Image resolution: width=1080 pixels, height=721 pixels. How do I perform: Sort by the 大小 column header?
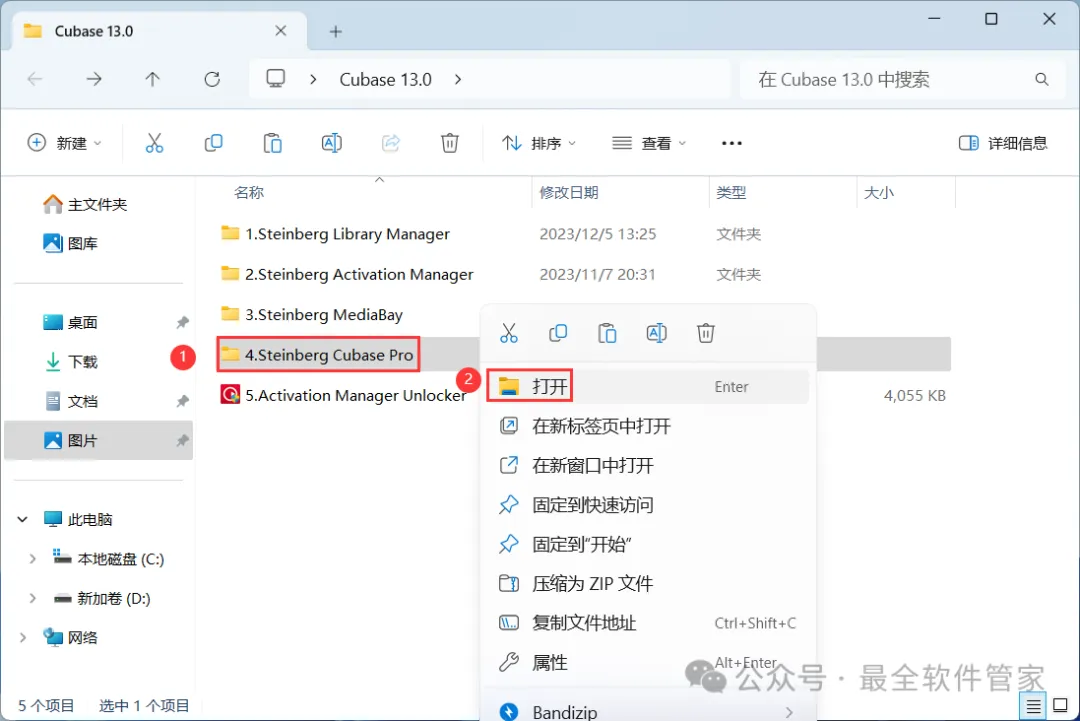(879, 193)
